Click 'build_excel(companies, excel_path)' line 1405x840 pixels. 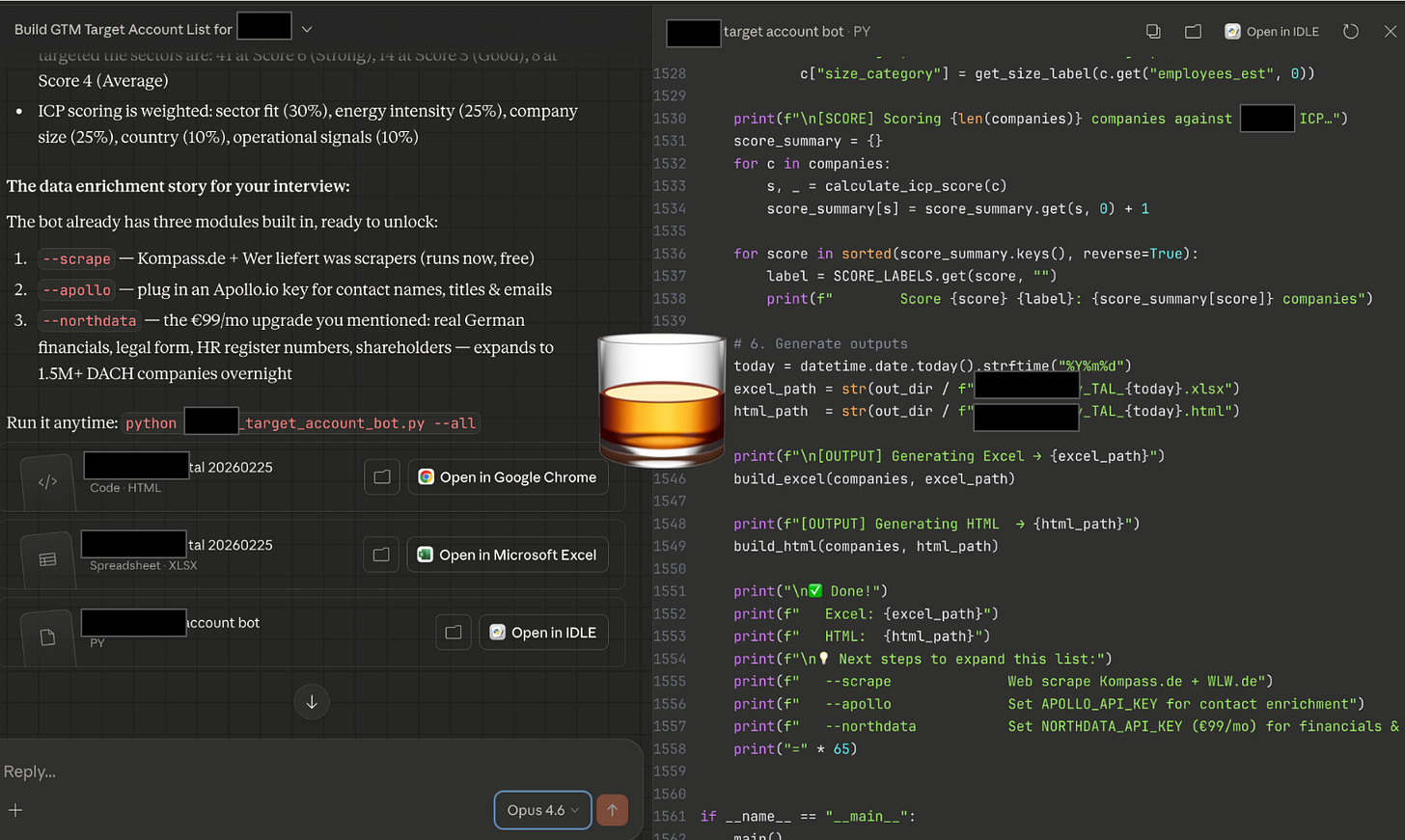point(874,478)
